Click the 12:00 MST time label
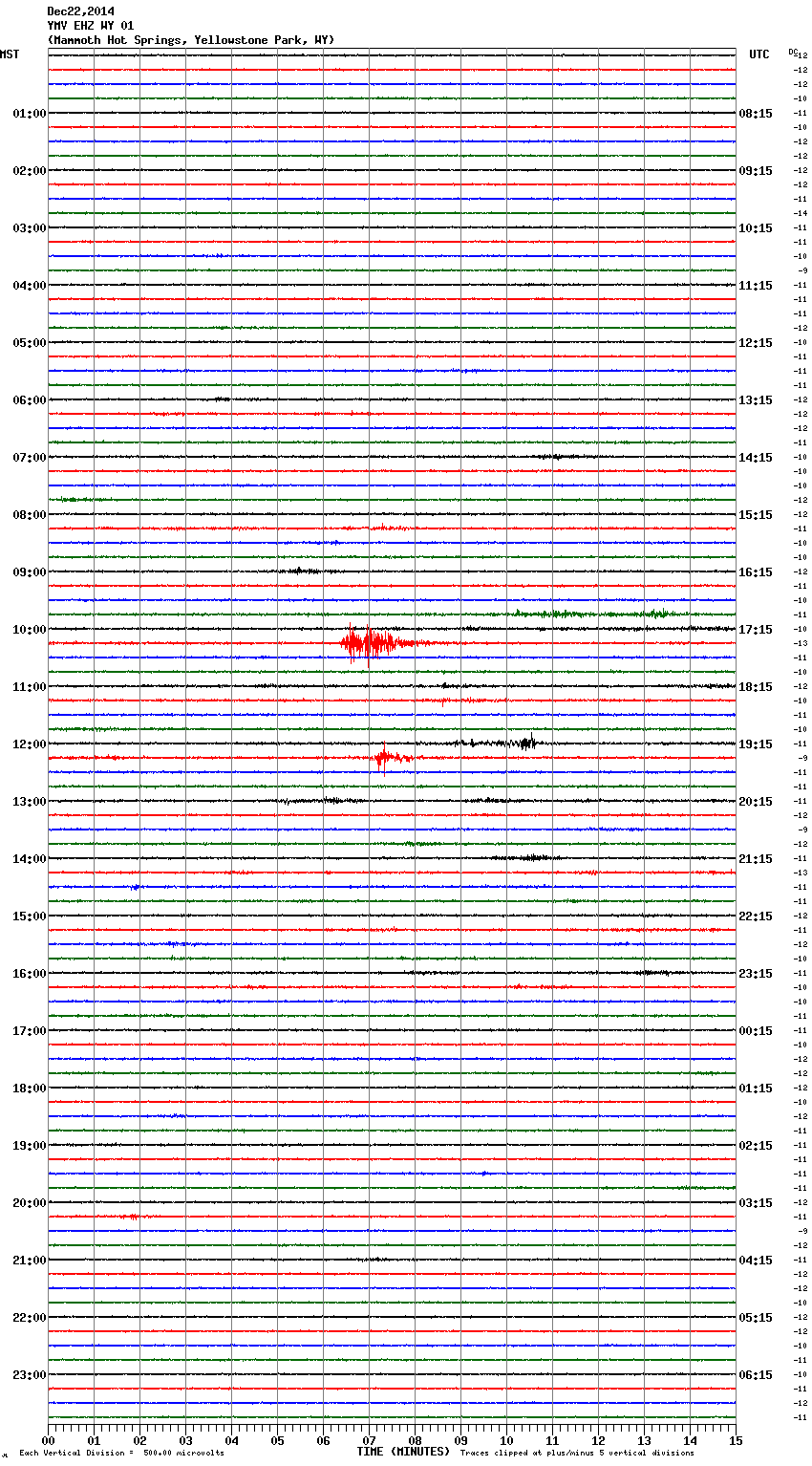The width and height of the screenshot is (812, 1466). [30, 744]
